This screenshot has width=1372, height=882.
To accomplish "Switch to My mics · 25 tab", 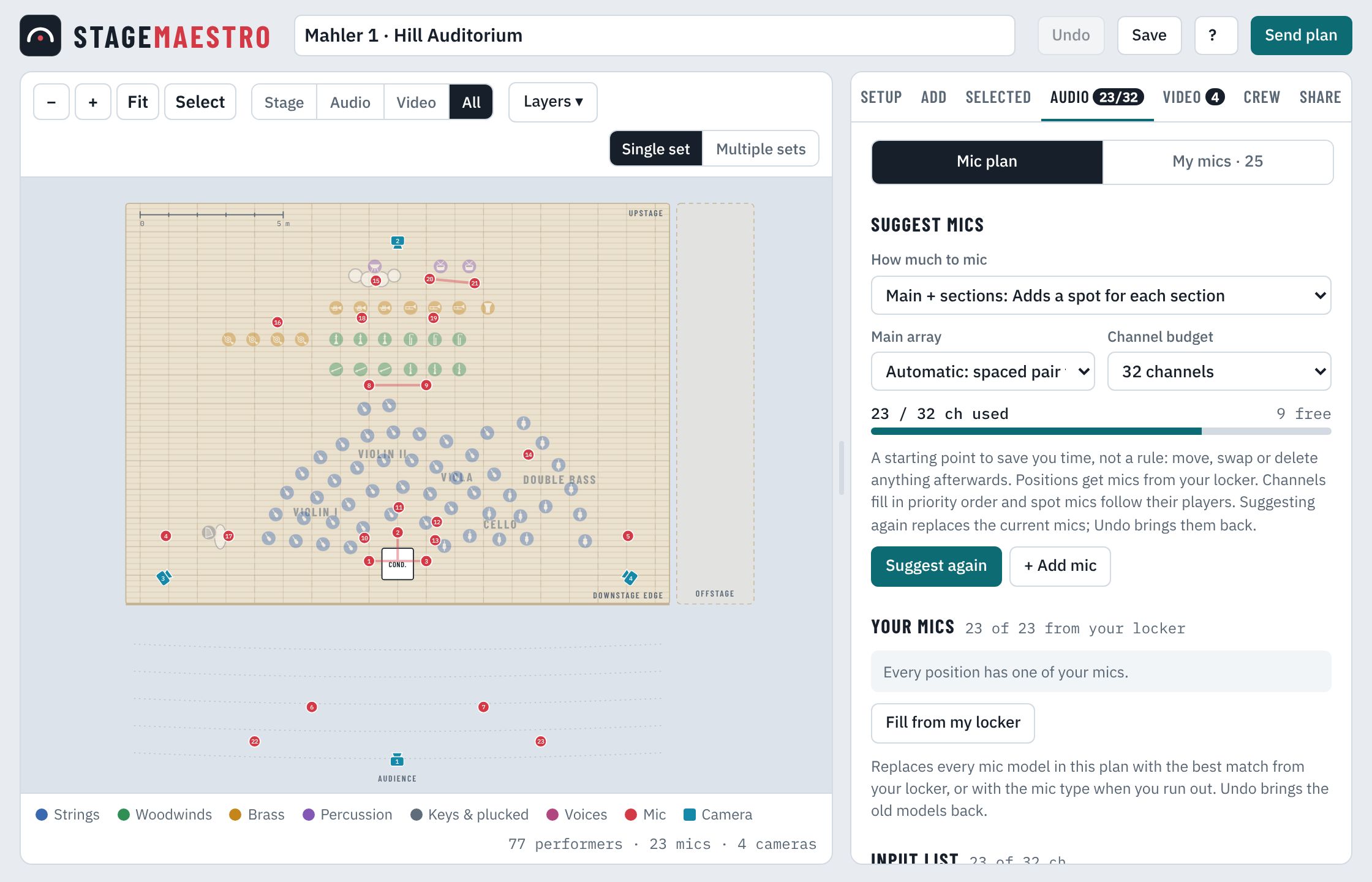I will 1218,162.
